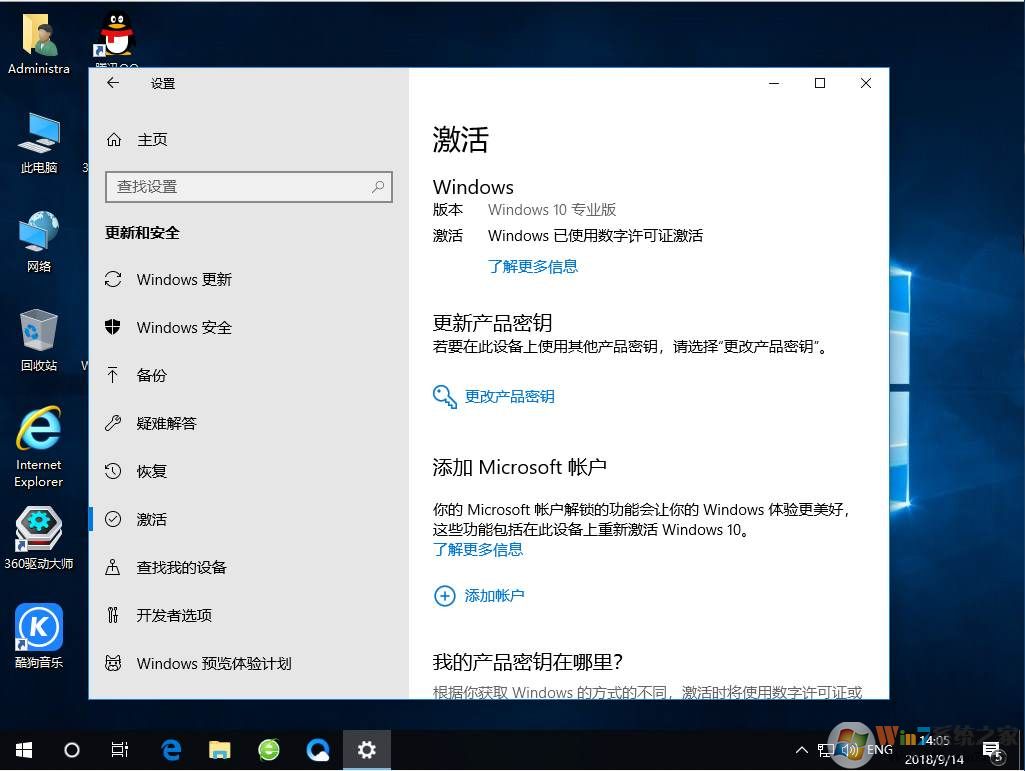Click 了解更多信息 under activation status
The image size is (1025, 771).
533,266
